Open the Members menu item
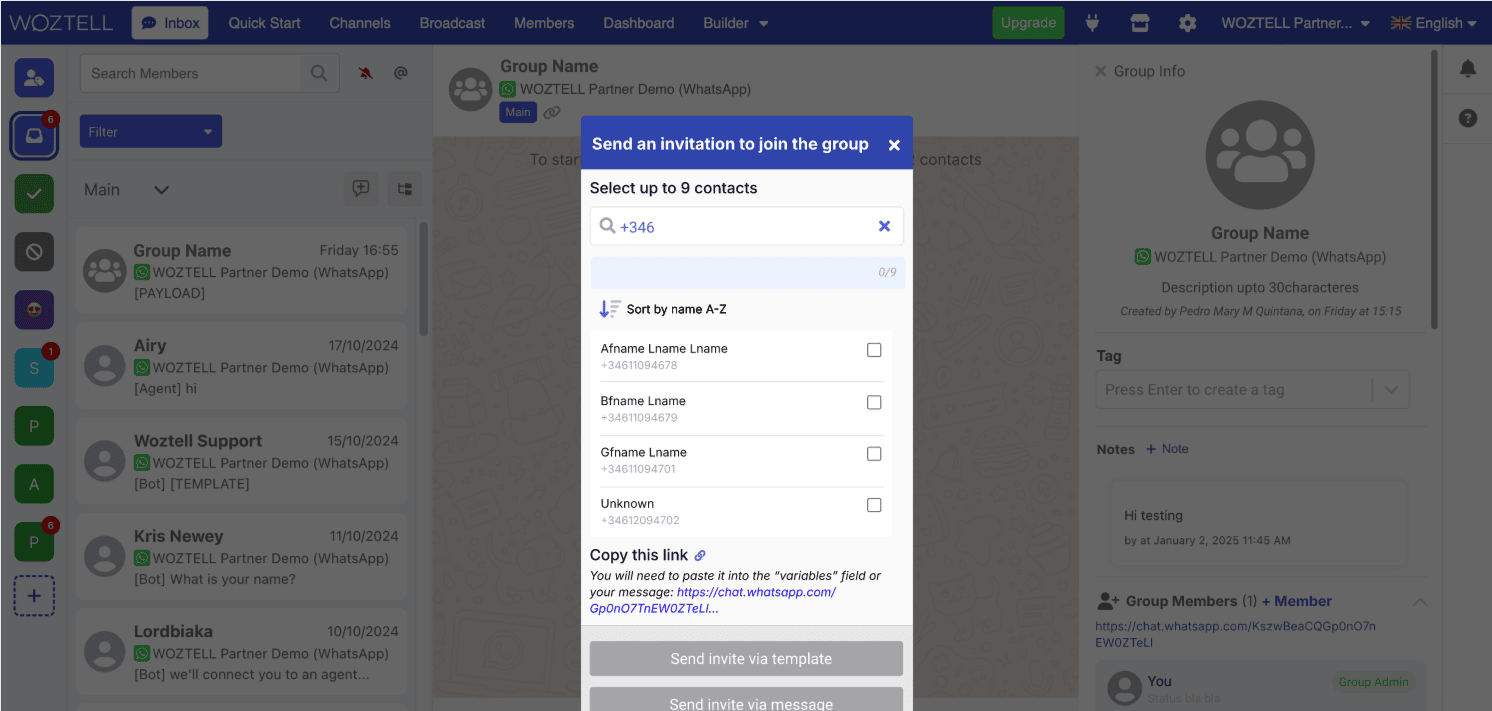This screenshot has width=1492, height=711. 544,23
